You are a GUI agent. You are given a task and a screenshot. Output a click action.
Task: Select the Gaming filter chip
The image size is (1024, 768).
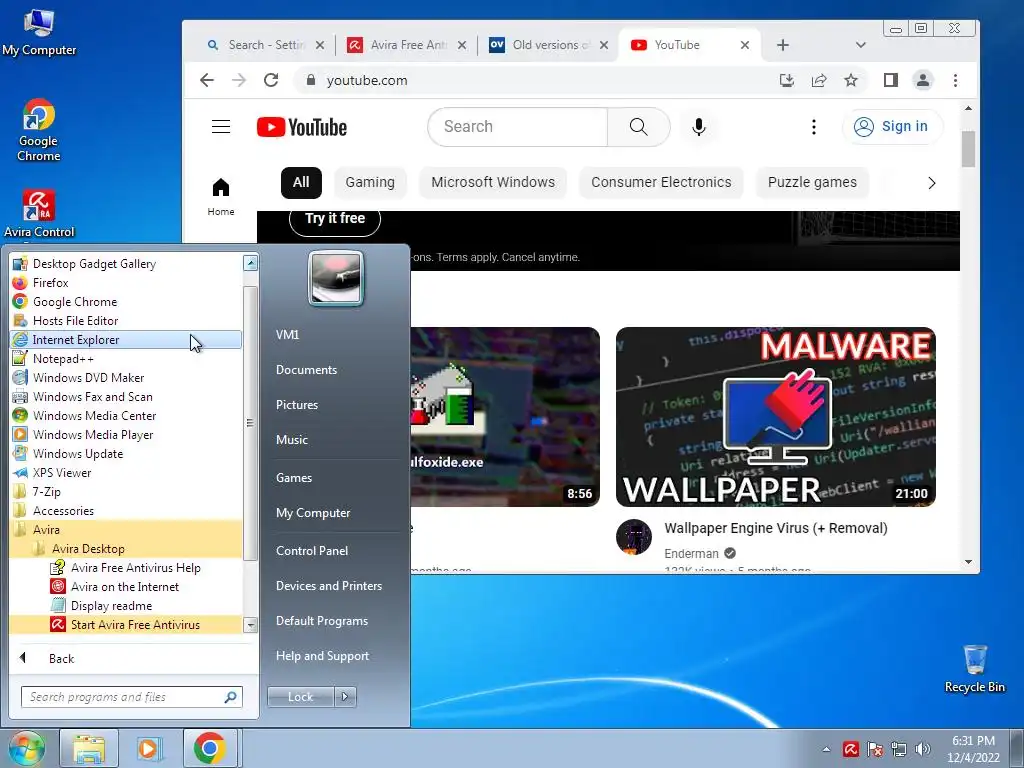pyautogui.click(x=370, y=182)
